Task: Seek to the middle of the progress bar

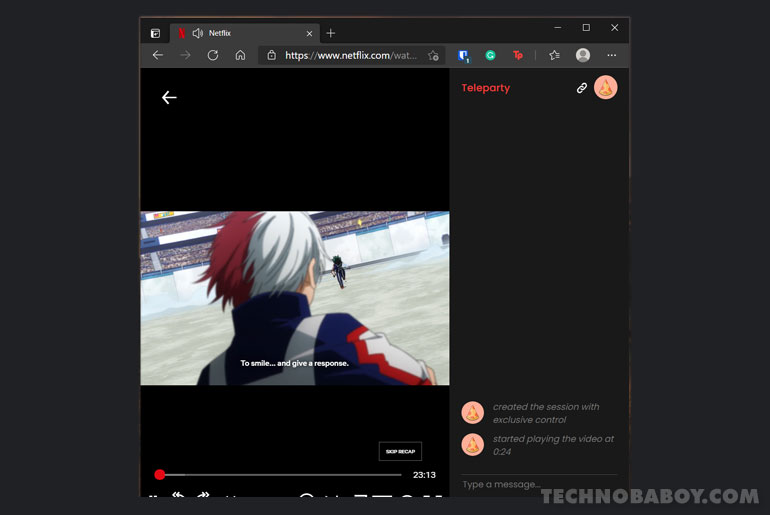Action: click(278, 475)
